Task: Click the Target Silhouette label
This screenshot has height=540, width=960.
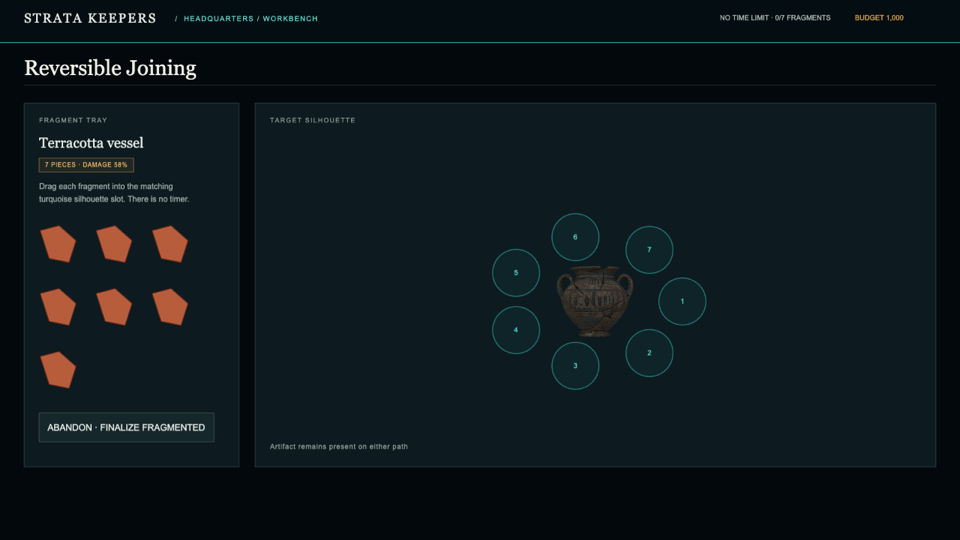Action: click(x=312, y=120)
